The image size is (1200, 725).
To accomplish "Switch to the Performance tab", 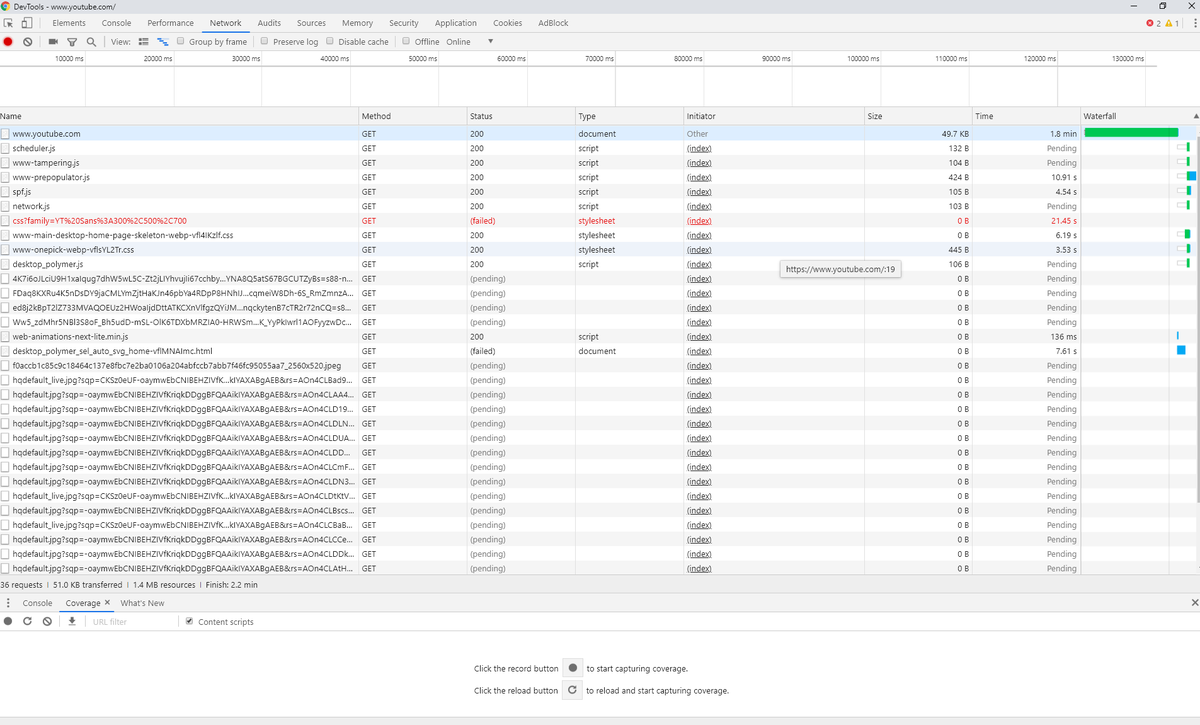I will [x=170, y=23].
